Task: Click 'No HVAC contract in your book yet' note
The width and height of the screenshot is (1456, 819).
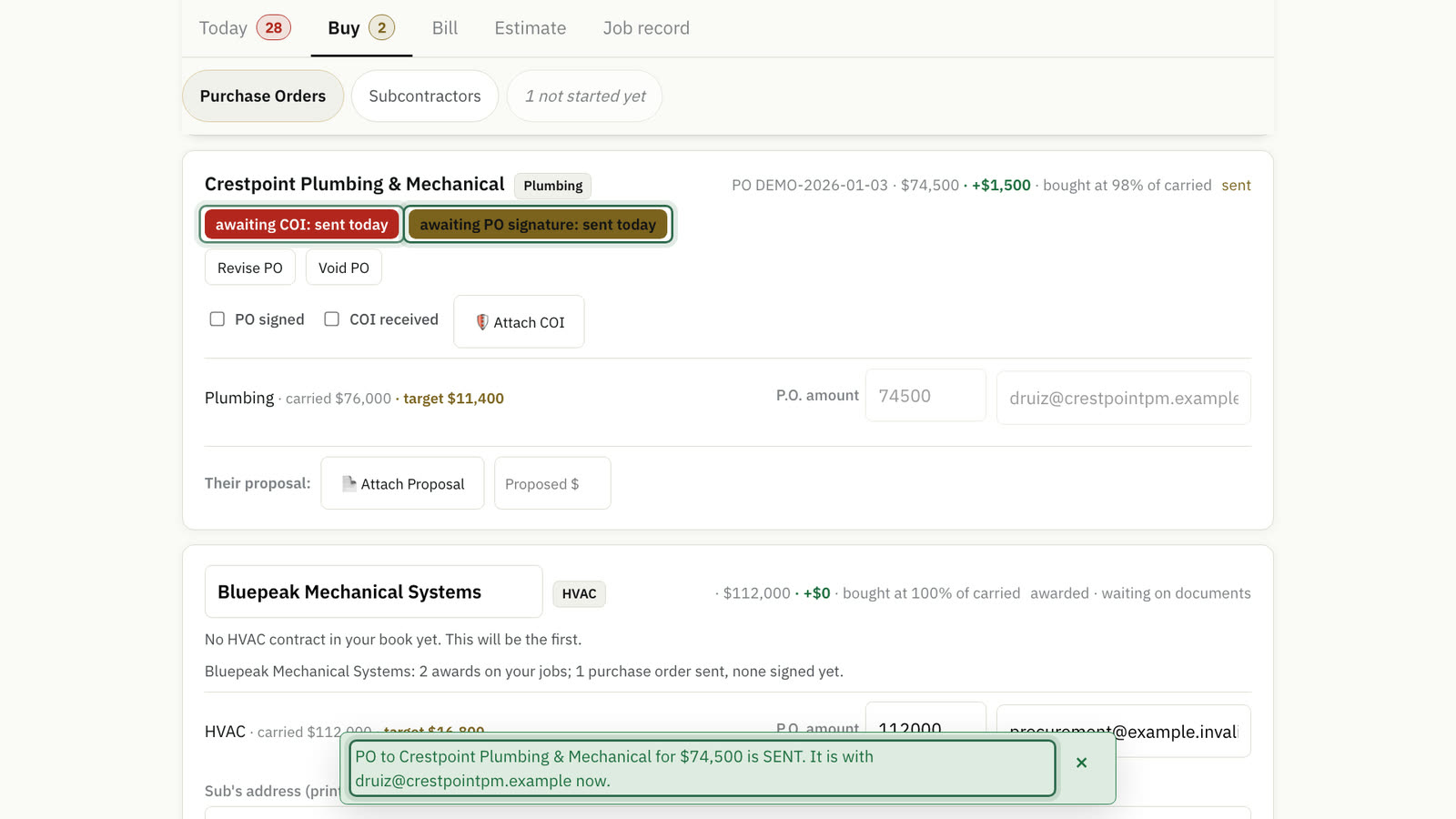Action: [x=393, y=640]
